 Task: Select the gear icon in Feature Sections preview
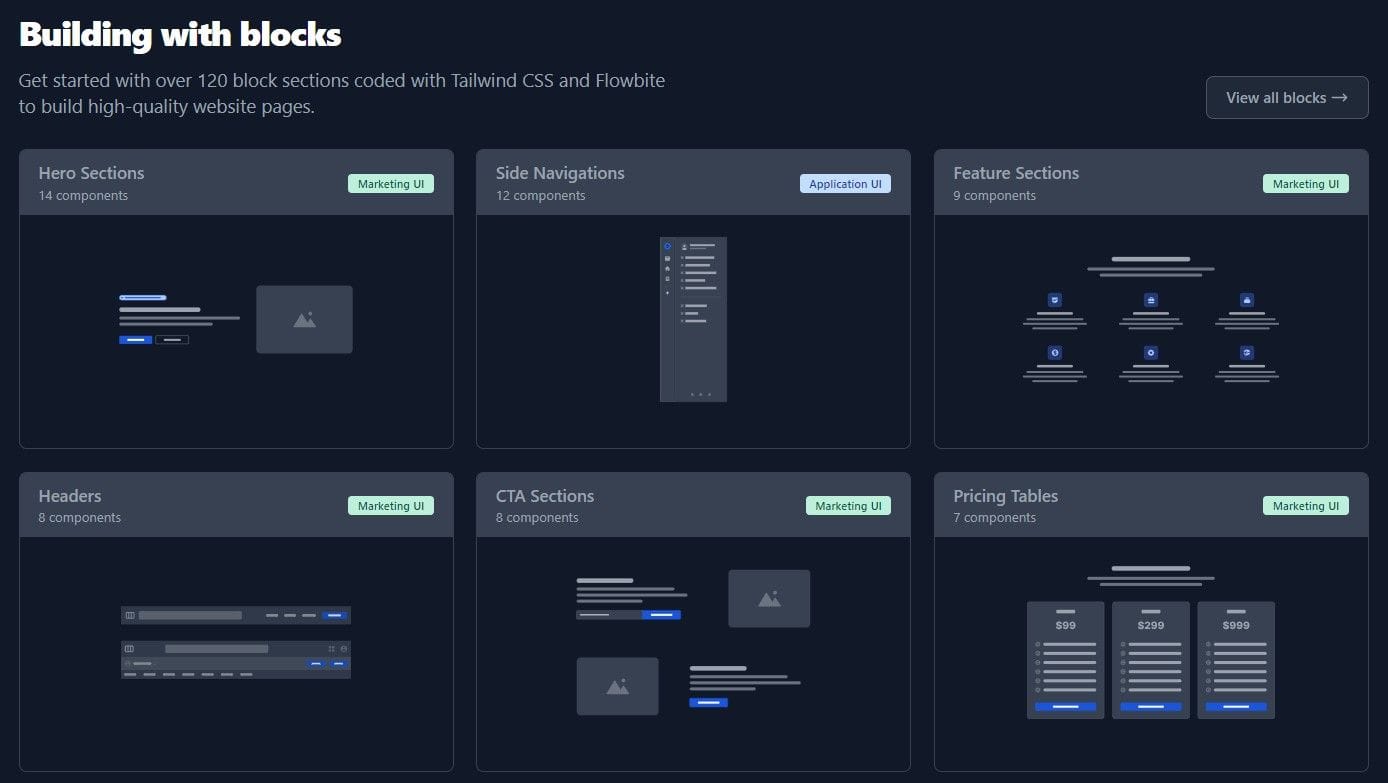pos(1150,353)
